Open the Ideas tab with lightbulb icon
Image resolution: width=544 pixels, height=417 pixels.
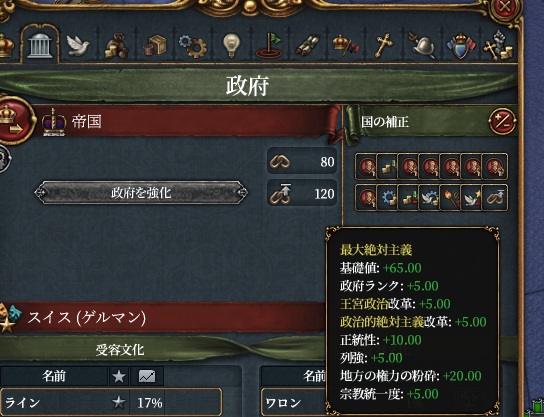pyautogui.click(x=231, y=45)
